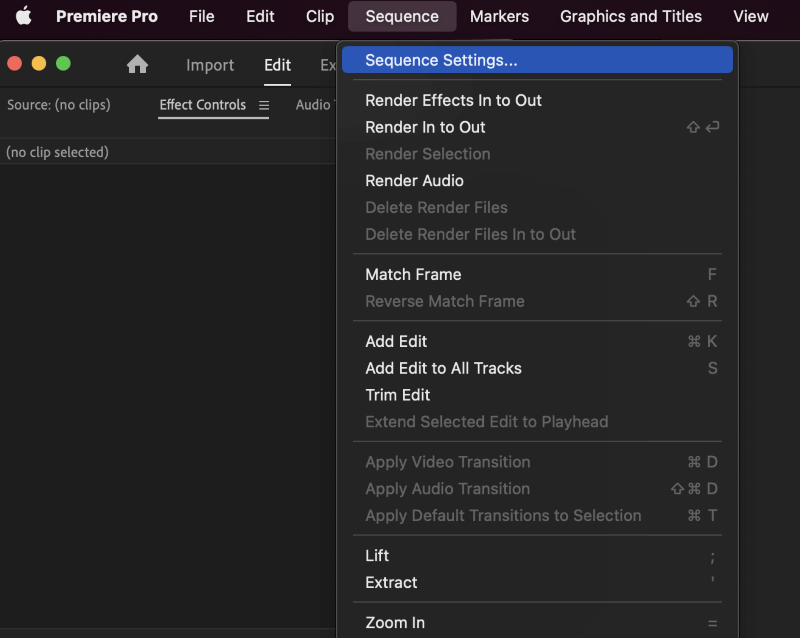Select Match Frame
Viewport: 800px width, 638px height.
537,275
